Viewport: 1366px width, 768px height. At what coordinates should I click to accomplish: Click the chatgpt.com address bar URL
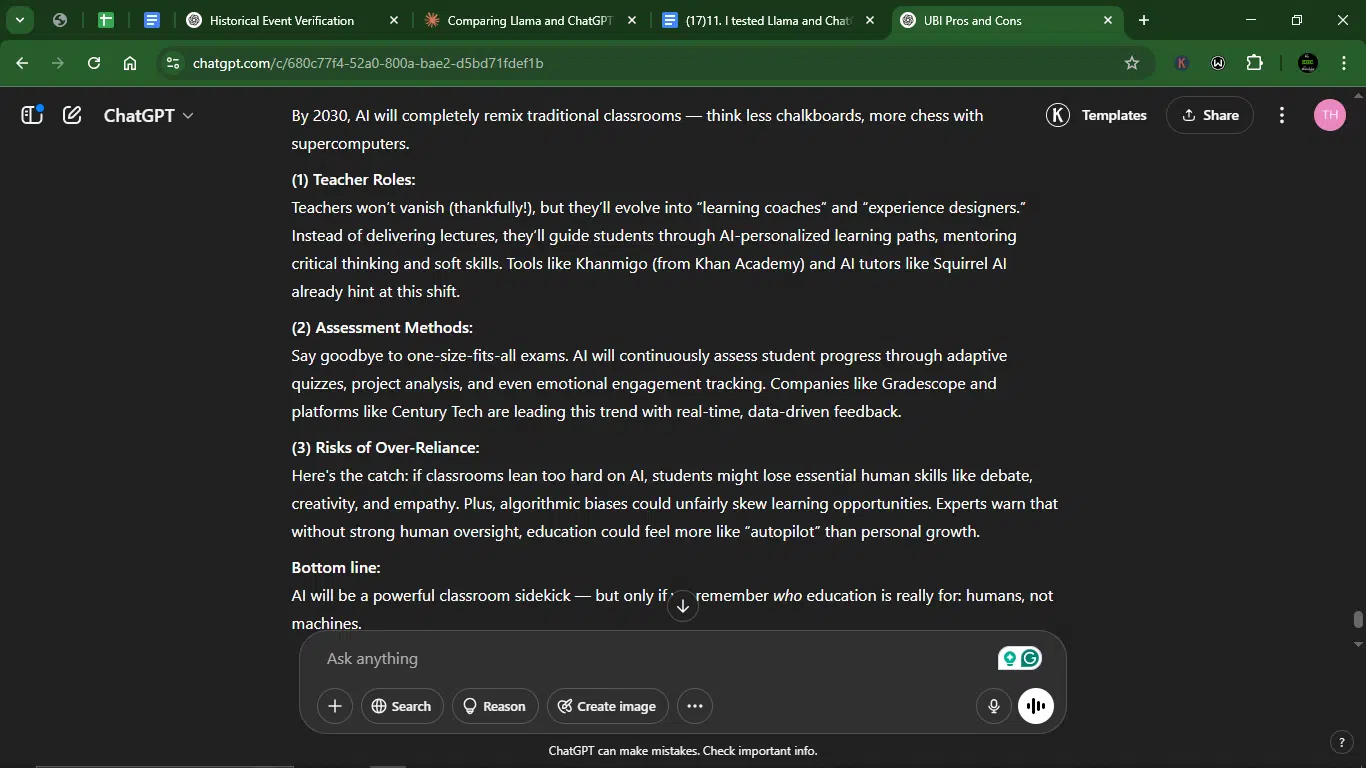368,63
